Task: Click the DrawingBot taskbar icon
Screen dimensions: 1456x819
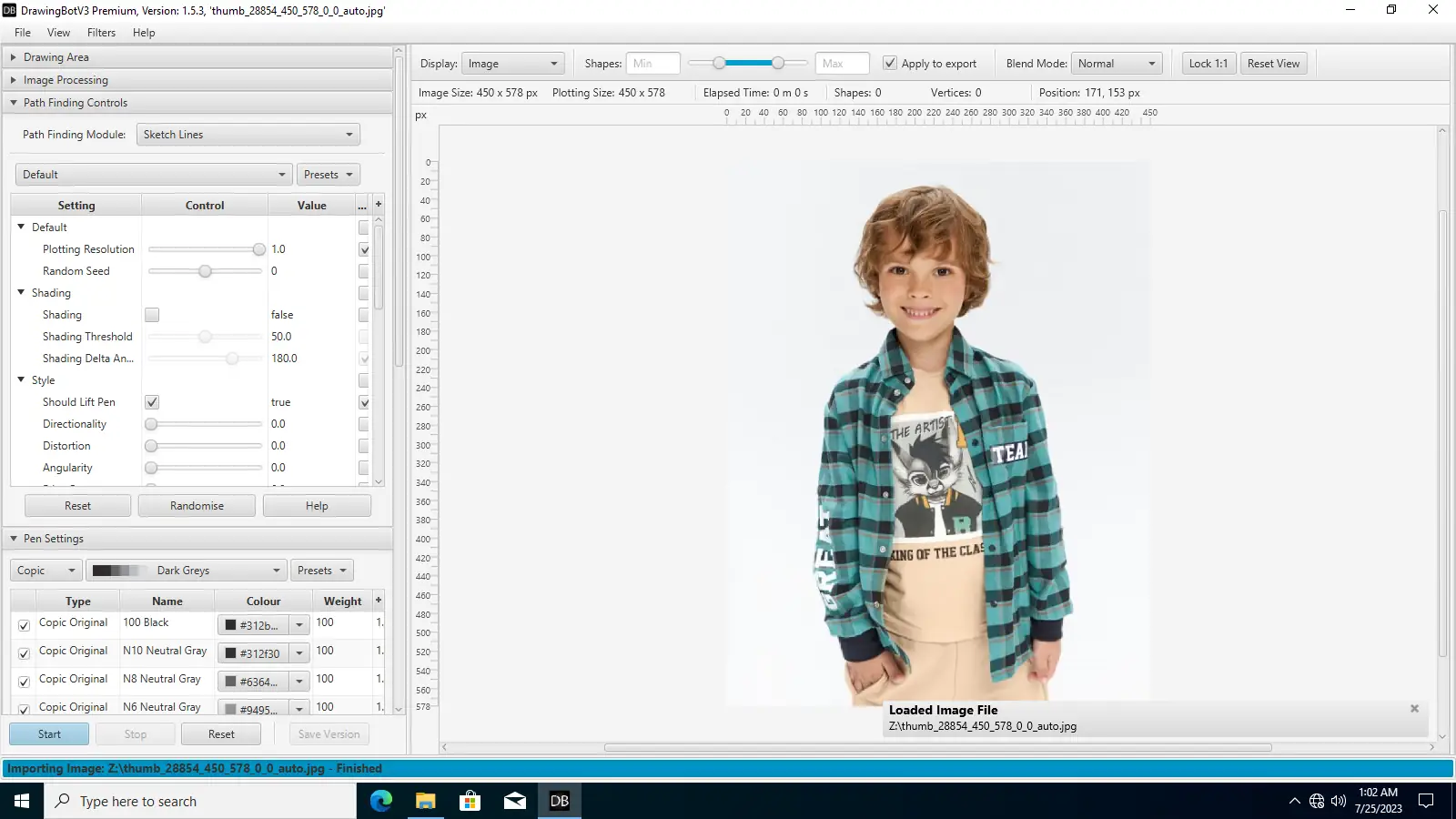Action: click(x=559, y=801)
